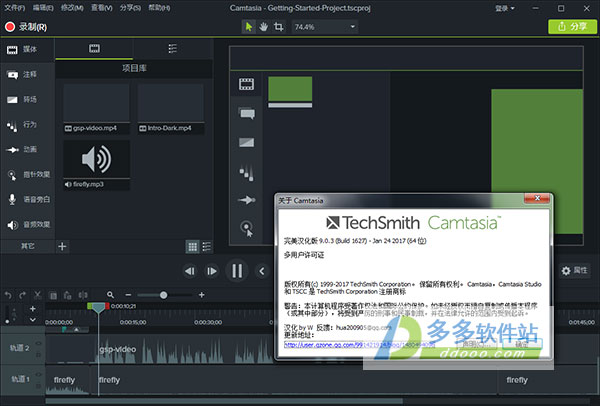Click the green 分享 share button
600x406 pixels.
[572, 26]
